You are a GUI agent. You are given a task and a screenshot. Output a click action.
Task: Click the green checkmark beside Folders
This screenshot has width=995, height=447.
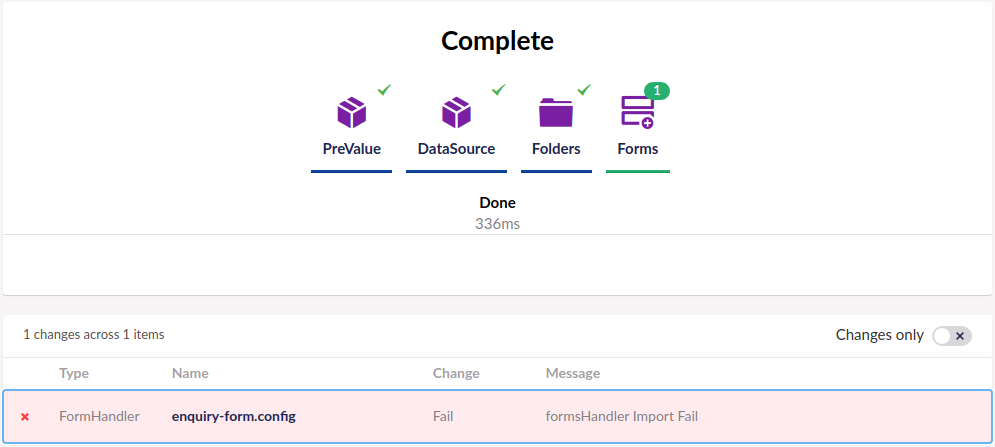584,90
